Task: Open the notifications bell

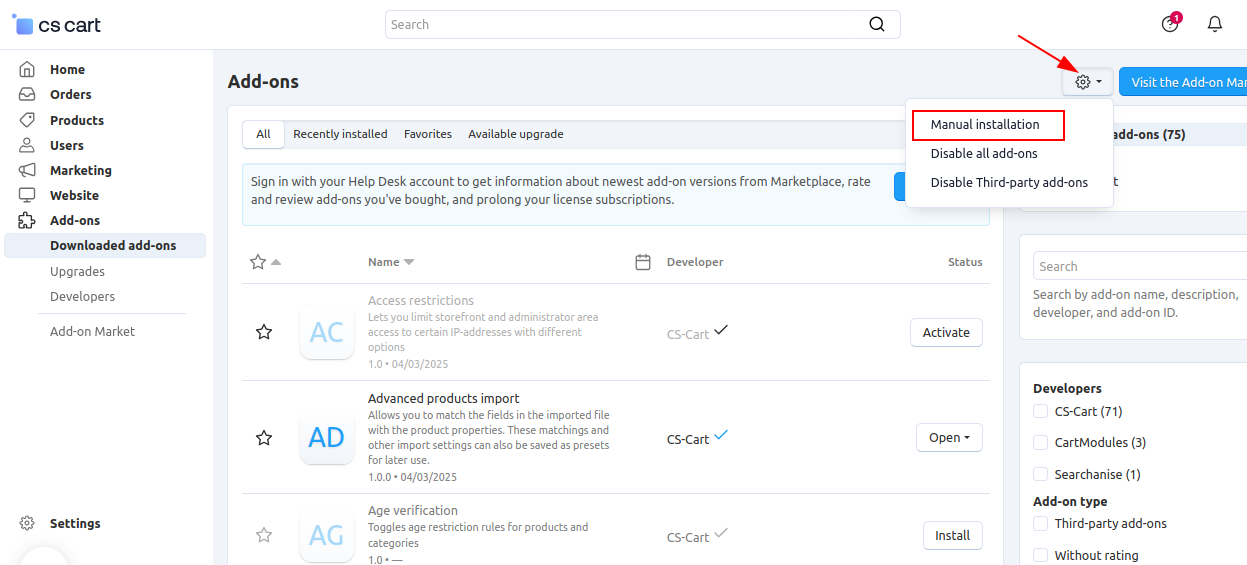Action: coord(1215,24)
